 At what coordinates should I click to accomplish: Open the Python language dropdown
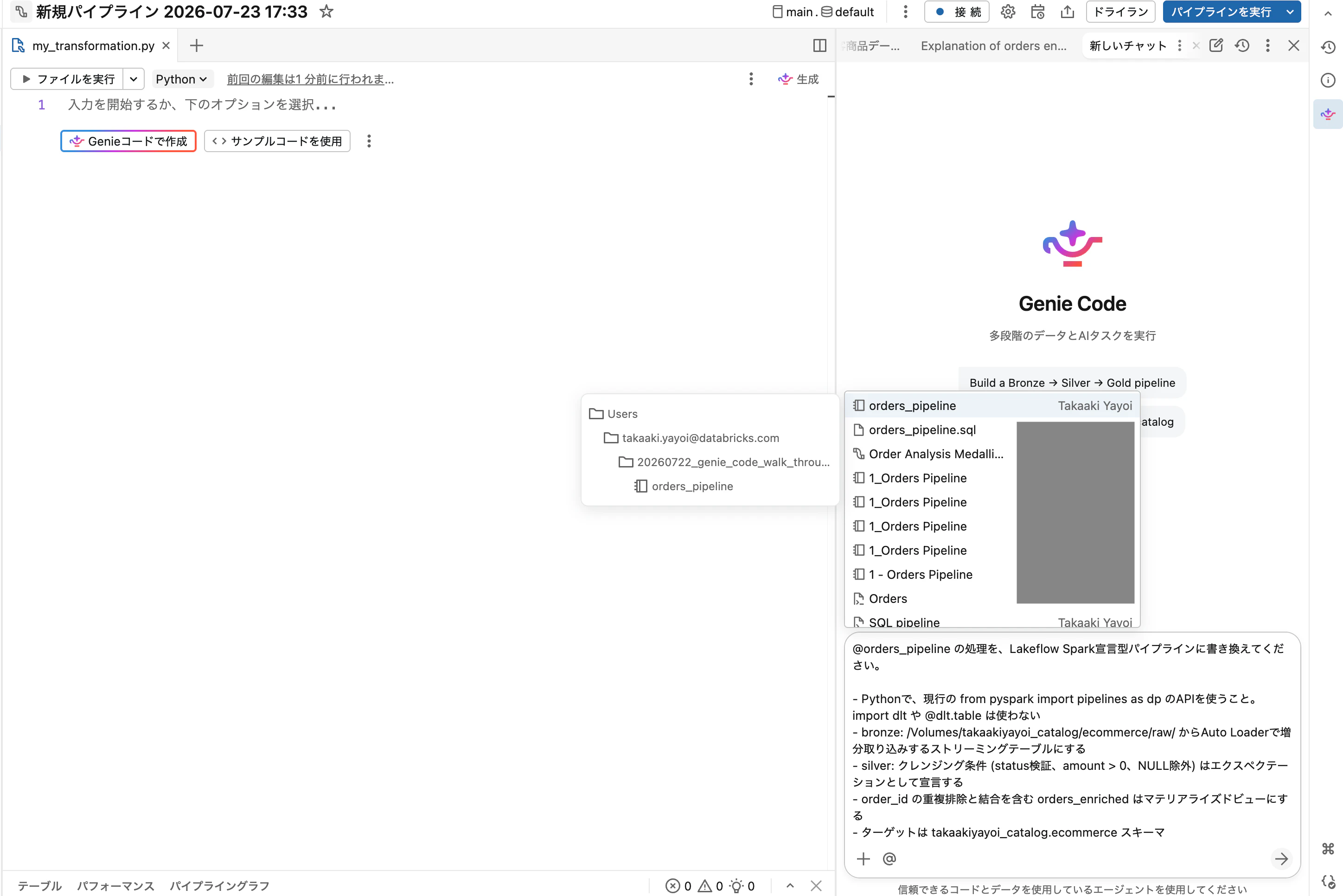(x=182, y=79)
